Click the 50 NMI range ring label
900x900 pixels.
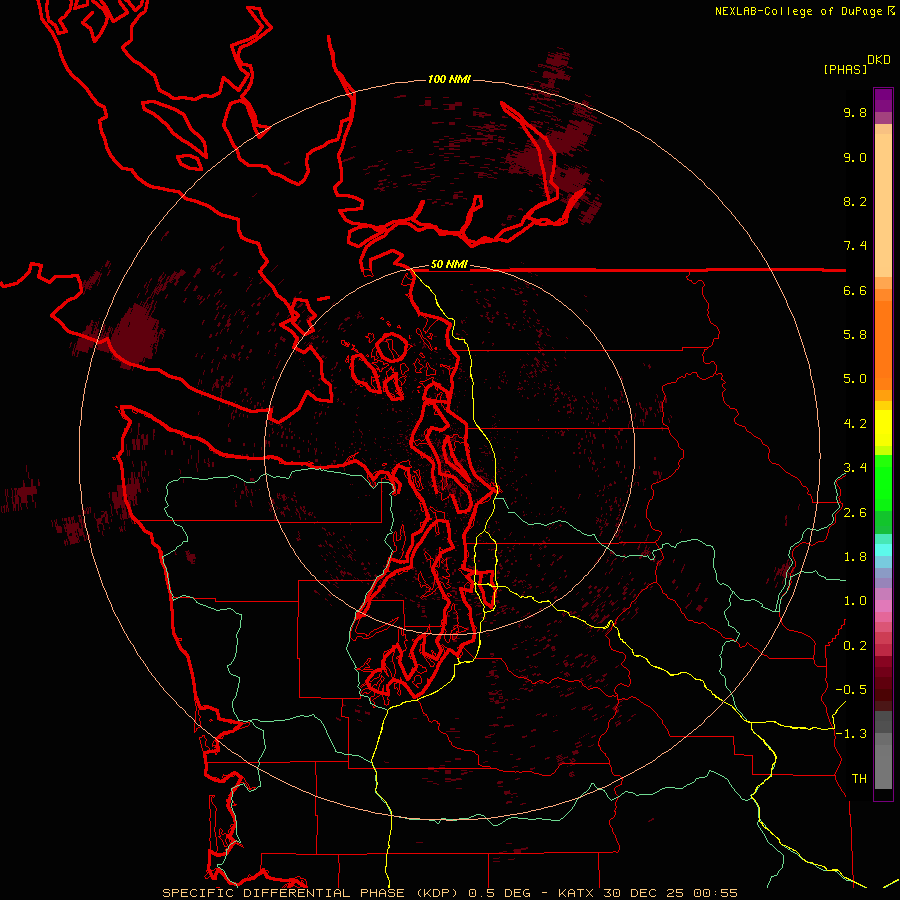click(449, 264)
